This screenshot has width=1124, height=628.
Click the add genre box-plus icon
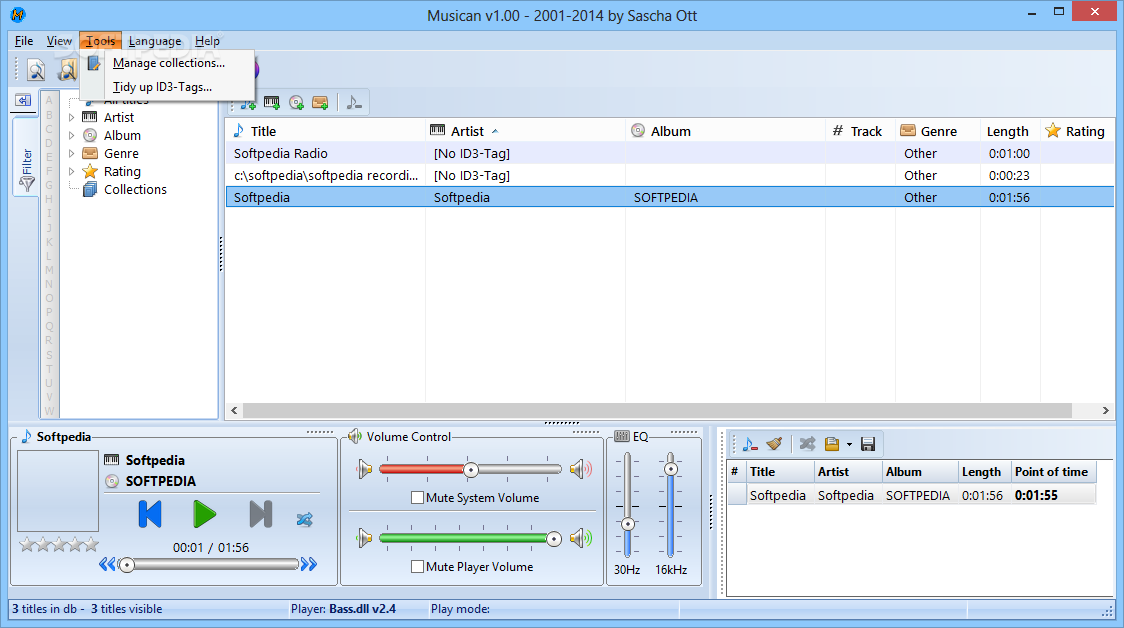[x=320, y=103]
